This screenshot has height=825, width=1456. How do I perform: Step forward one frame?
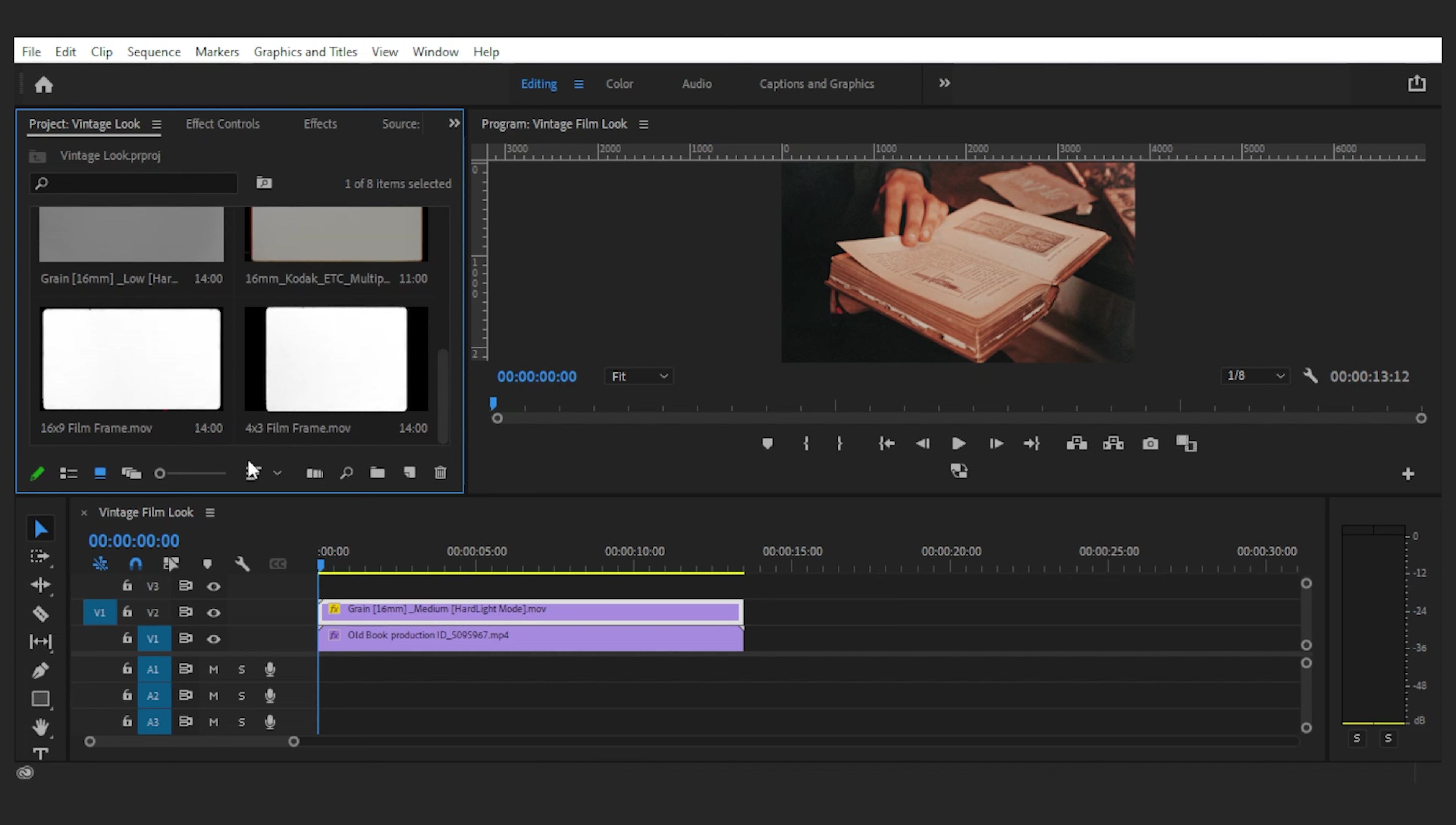996,444
